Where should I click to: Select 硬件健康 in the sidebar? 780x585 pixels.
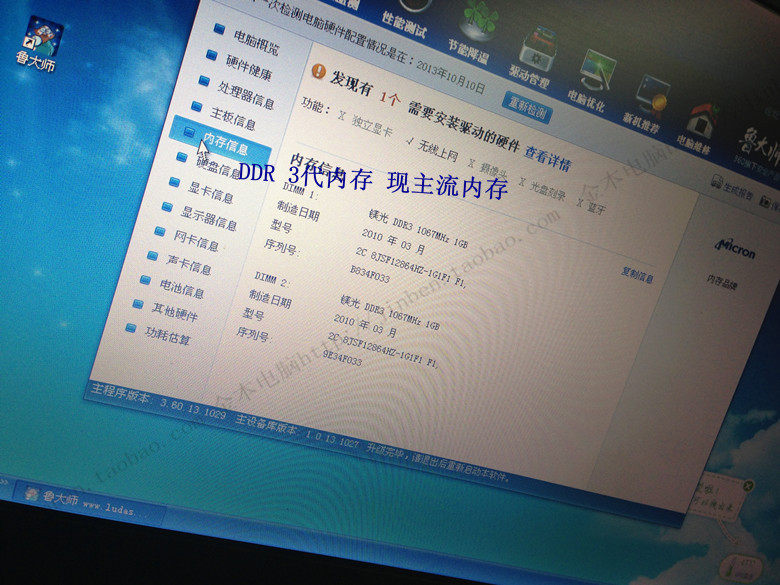click(x=249, y=68)
